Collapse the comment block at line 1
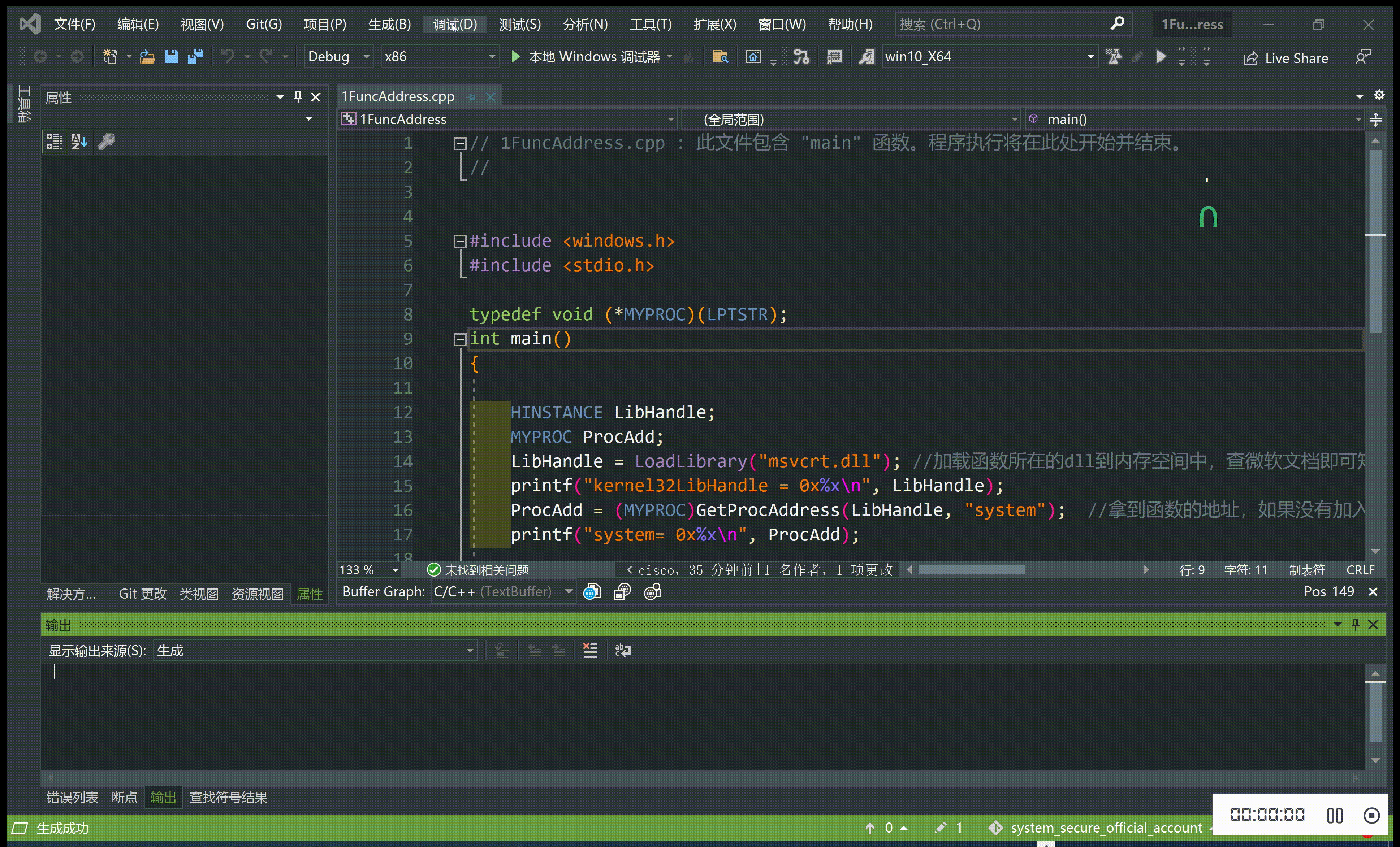 tap(460, 144)
